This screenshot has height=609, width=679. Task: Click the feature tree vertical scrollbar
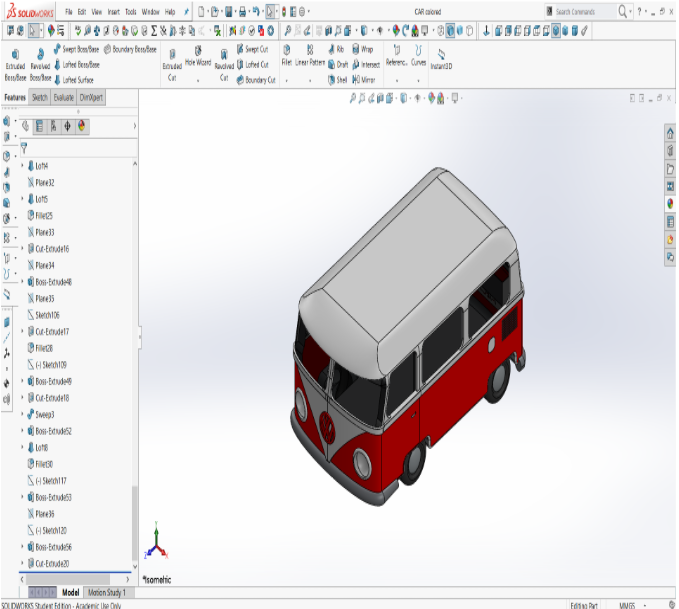click(135, 523)
